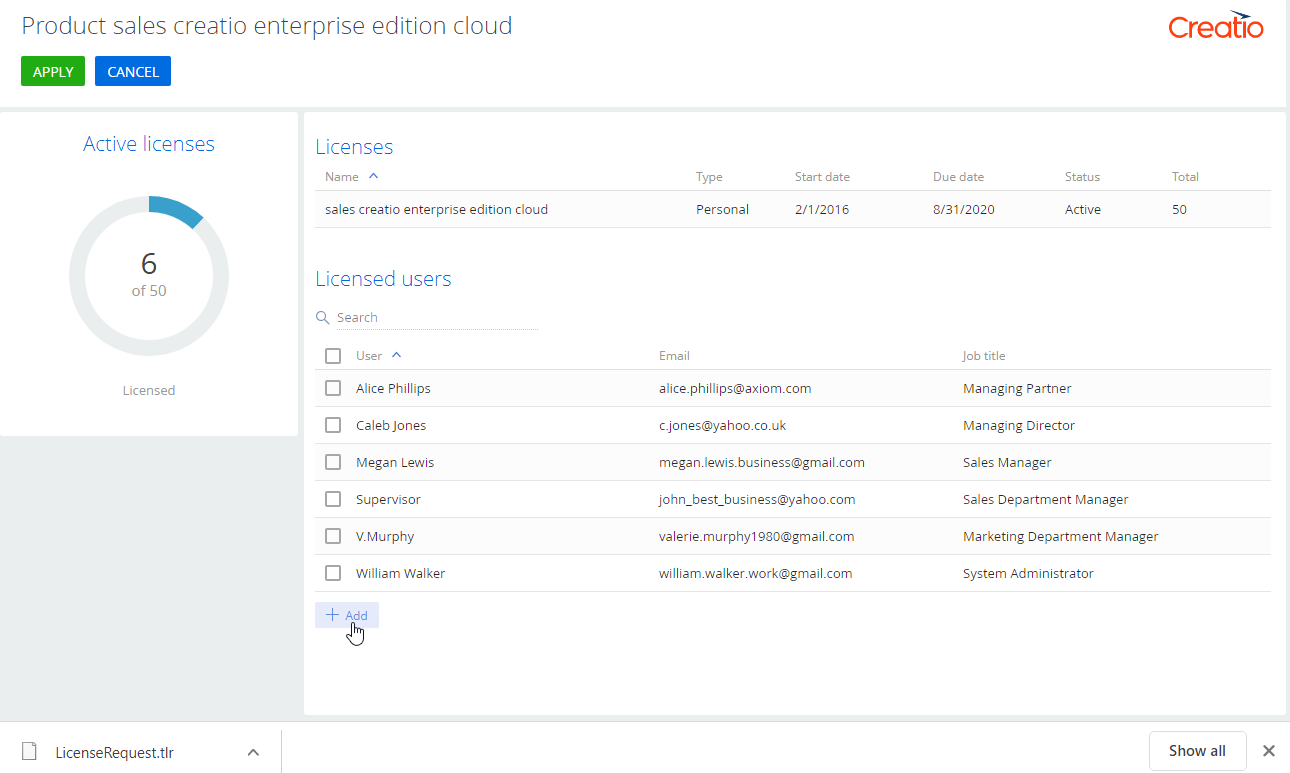Image resolution: width=1290 pixels, height=773 pixels.
Task: Click the Sales Department Manager job title
Action: point(1046,499)
